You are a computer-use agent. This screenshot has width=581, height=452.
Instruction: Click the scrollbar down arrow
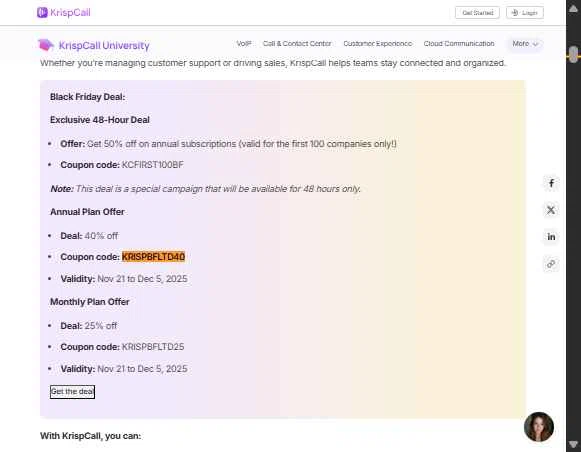coord(573,444)
